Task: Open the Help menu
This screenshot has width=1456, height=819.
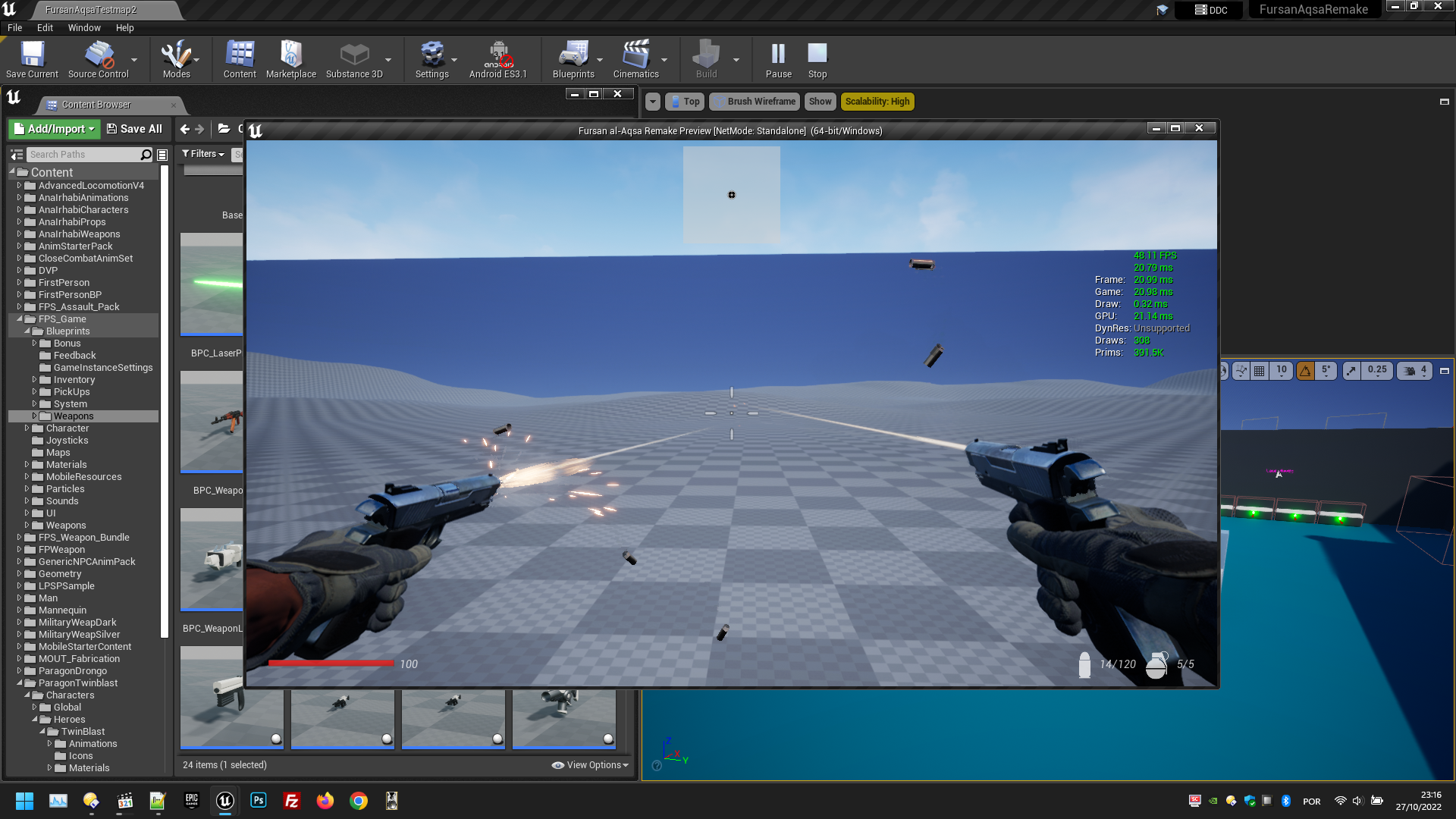Action: click(x=124, y=27)
